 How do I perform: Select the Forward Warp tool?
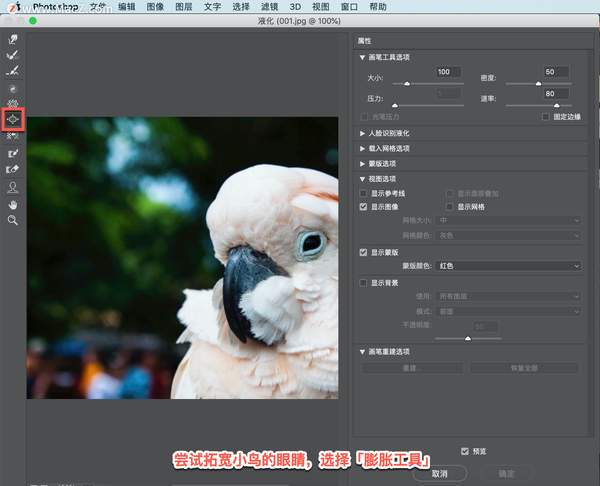13,39
